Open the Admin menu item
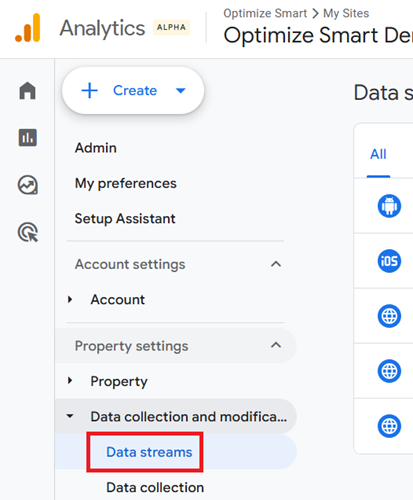Screen dimensions: 413x500 coord(96,148)
